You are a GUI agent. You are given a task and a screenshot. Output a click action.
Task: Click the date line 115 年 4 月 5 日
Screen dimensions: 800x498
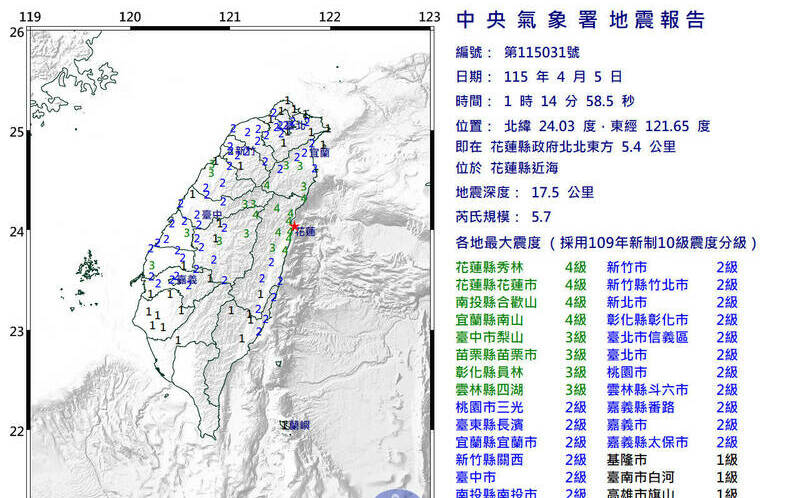563,77
